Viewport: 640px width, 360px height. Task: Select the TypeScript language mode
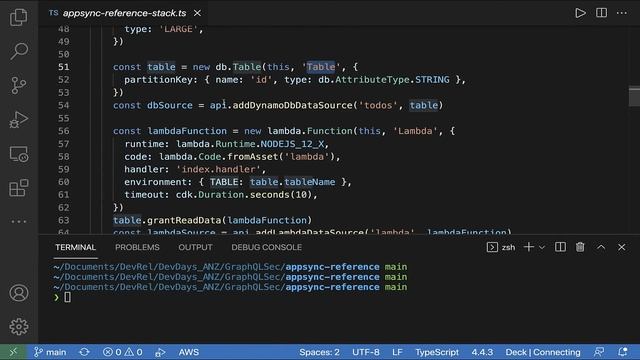point(437,352)
